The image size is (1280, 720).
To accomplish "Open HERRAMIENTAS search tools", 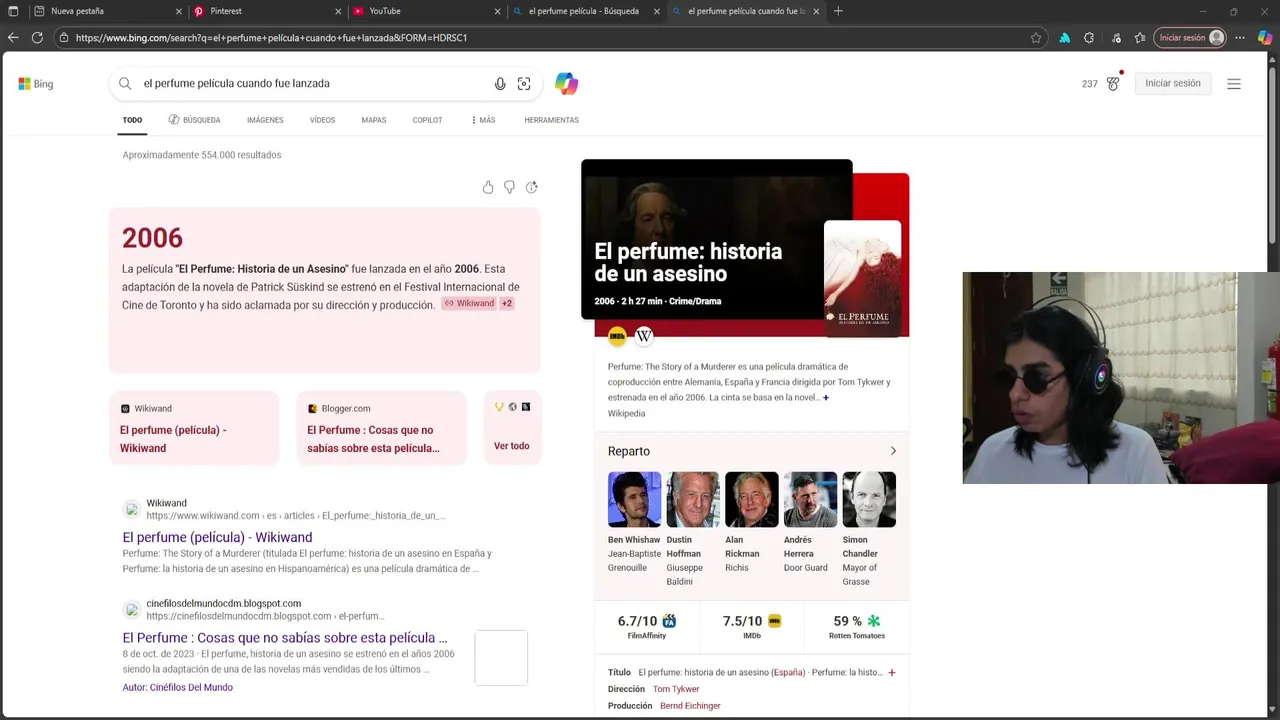I will click(x=551, y=120).
